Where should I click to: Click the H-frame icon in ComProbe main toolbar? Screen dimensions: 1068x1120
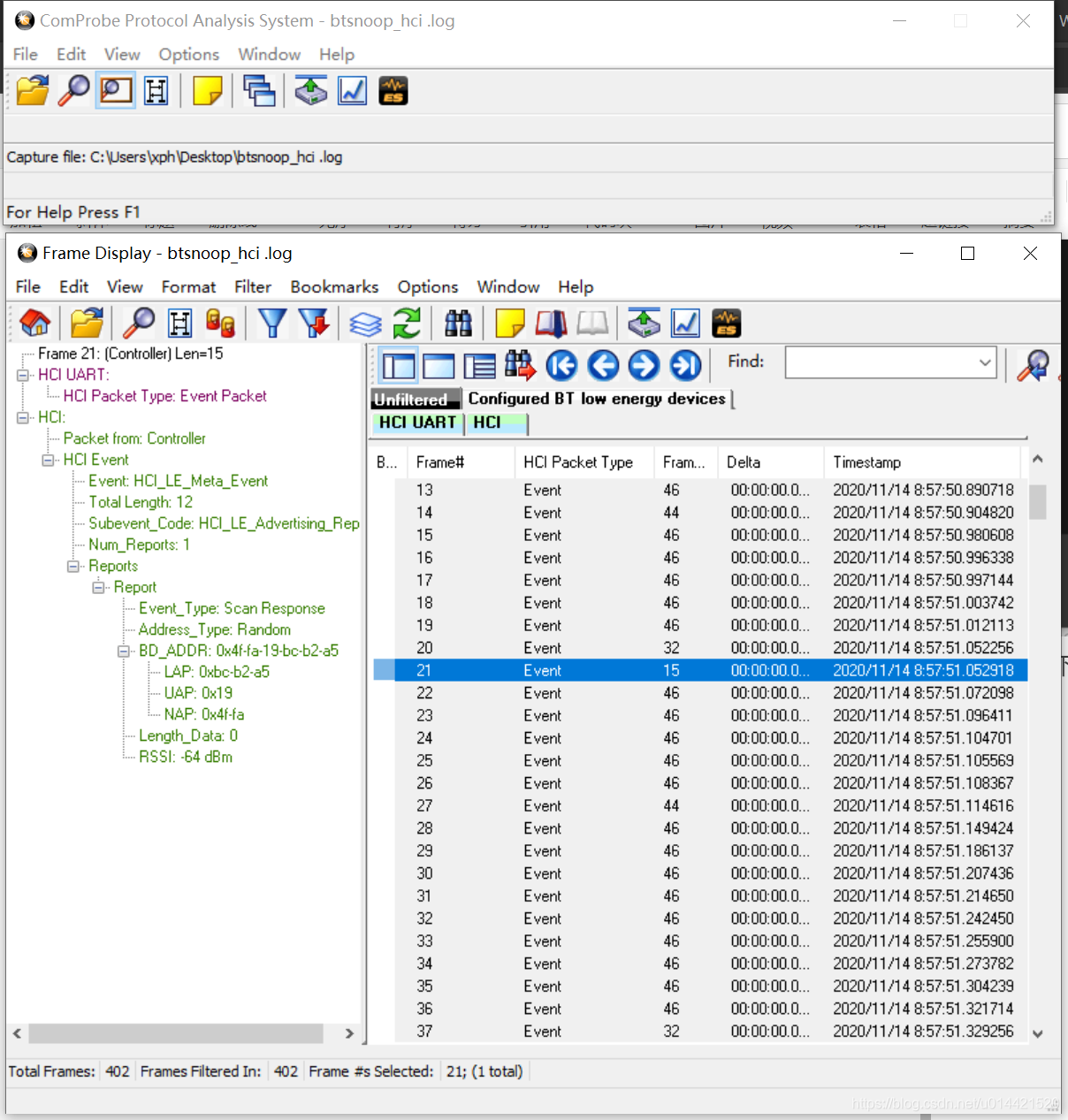coord(156,90)
